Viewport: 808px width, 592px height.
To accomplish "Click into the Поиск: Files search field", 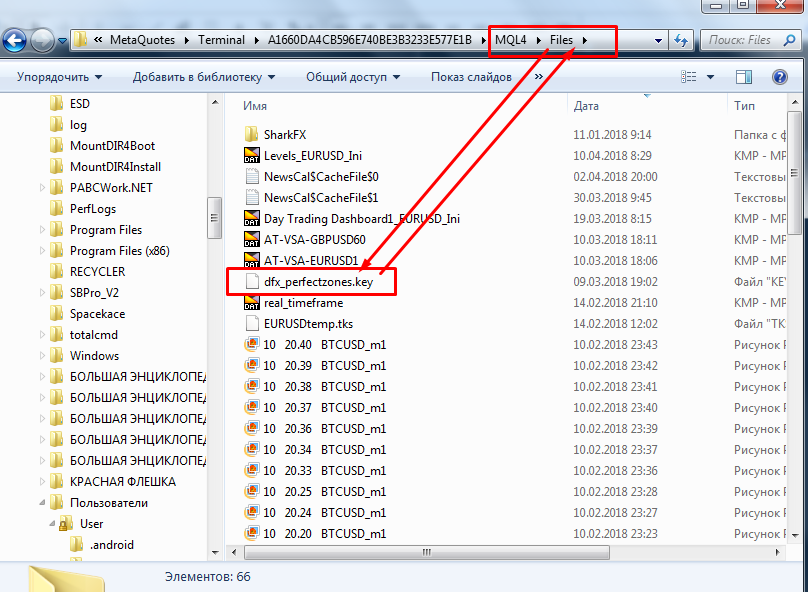I will tap(739, 40).
